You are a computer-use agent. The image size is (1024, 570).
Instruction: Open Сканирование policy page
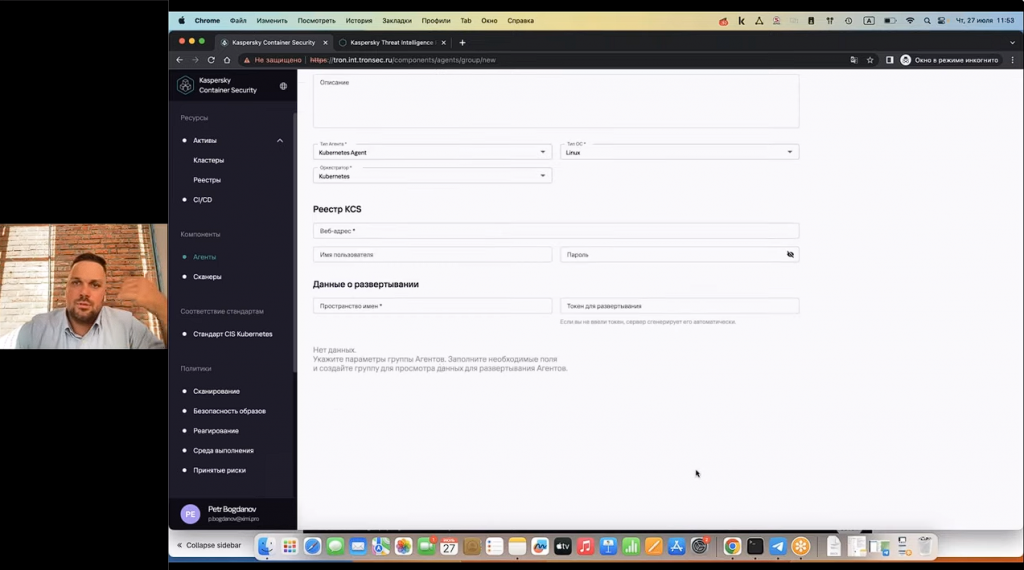[x=216, y=392]
